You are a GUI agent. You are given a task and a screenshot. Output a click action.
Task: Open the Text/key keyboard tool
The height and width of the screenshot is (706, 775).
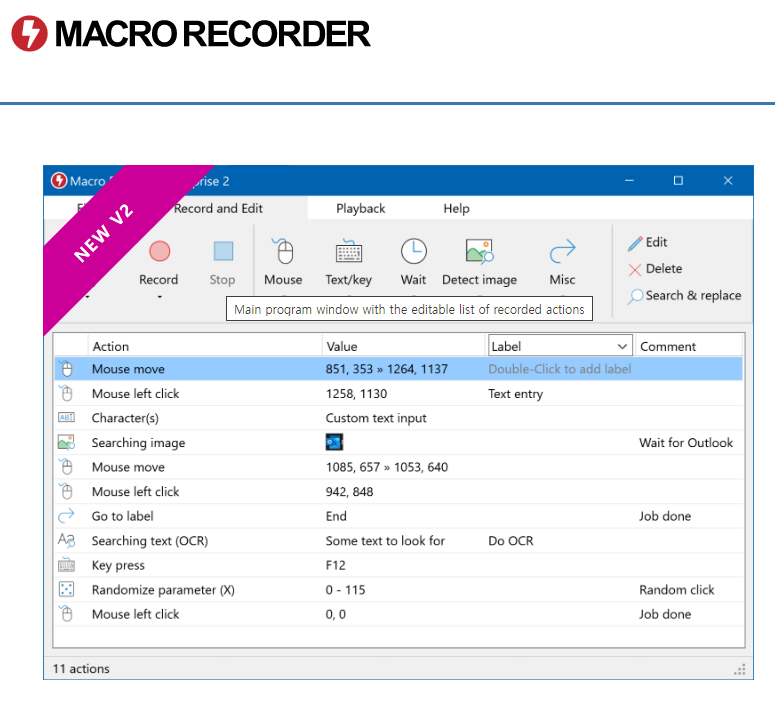(348, 251)
